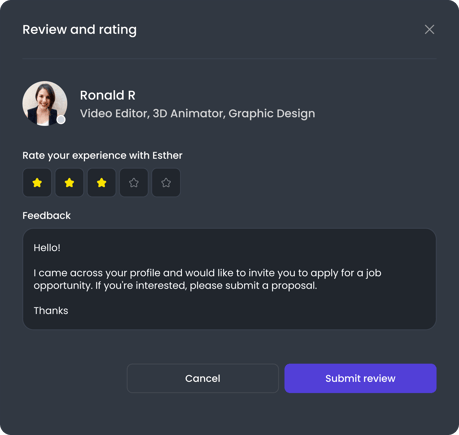Viewport: 459px width, 435px height.
Task: Place cursor after Hello! in feedback
Action: pos(61,248)
